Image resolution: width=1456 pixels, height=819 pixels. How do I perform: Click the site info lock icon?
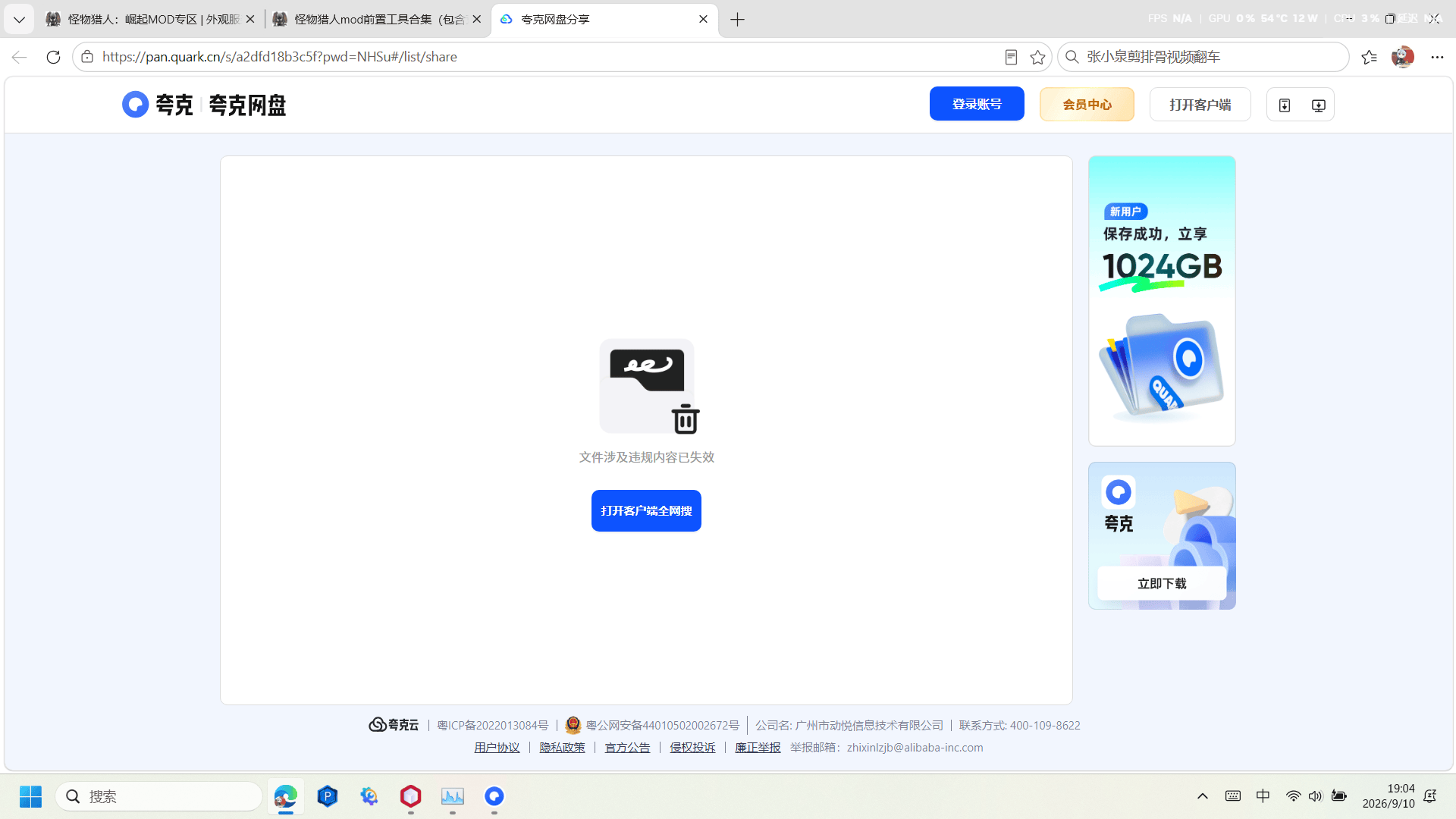[87, 57]
